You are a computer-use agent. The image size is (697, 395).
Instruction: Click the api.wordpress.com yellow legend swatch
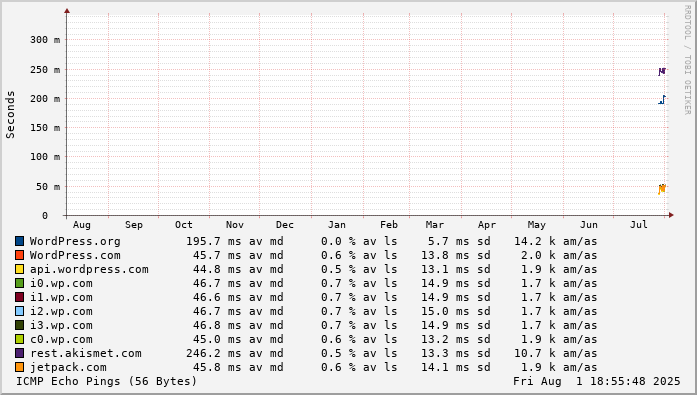tap(19, 269)
